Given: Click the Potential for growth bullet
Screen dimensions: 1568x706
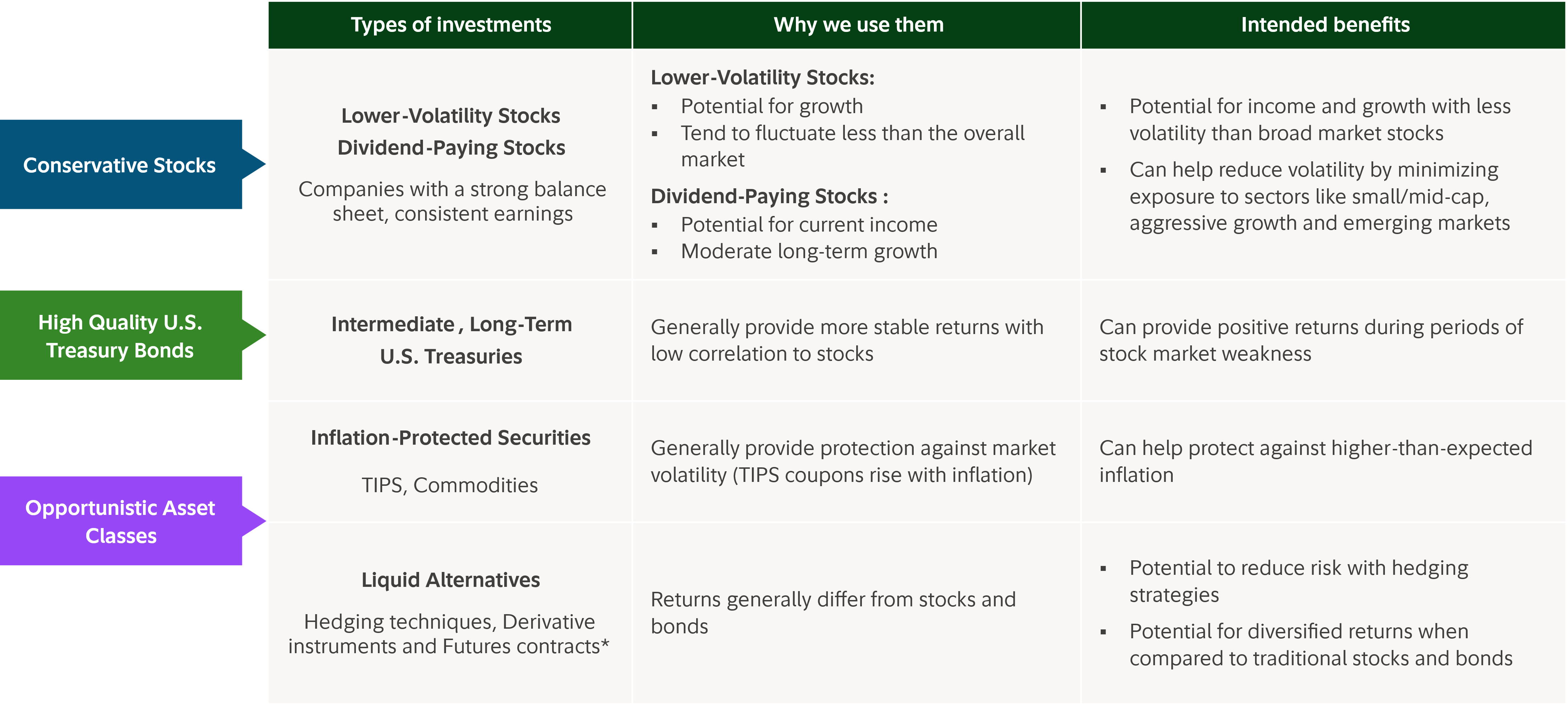Looking at the screenshot, I should (772, 106).
